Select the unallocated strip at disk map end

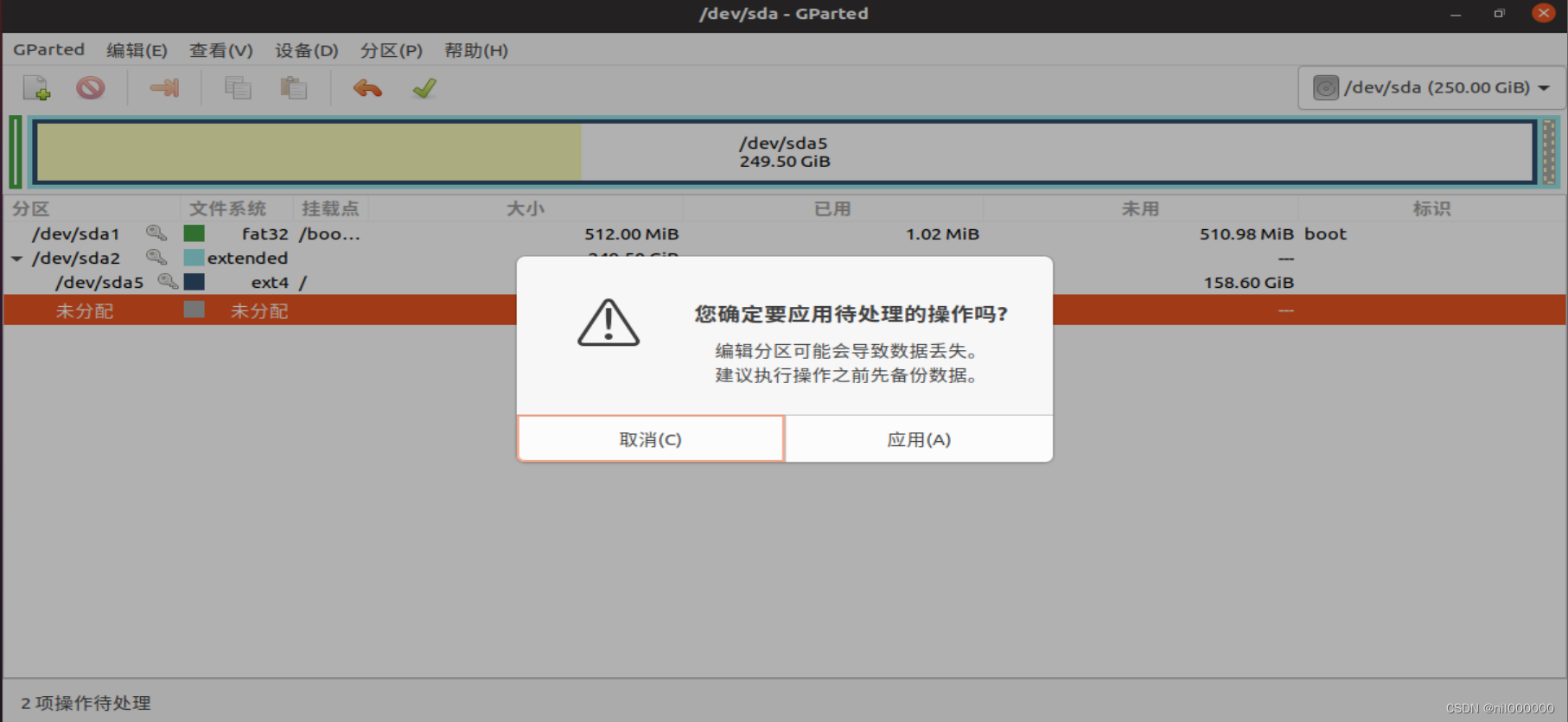coord(1549,152)
